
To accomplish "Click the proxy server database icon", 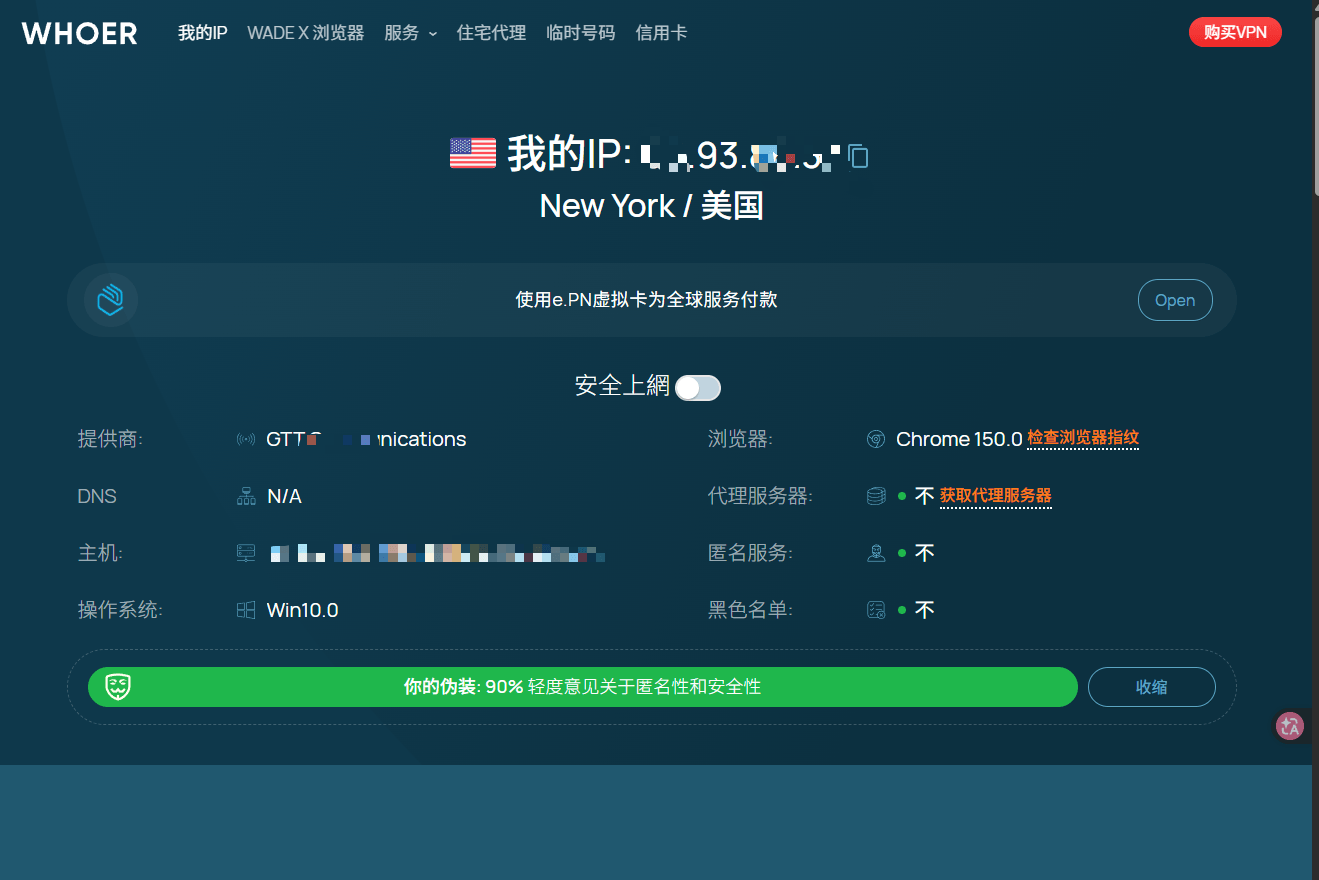I will click(876, 496).
